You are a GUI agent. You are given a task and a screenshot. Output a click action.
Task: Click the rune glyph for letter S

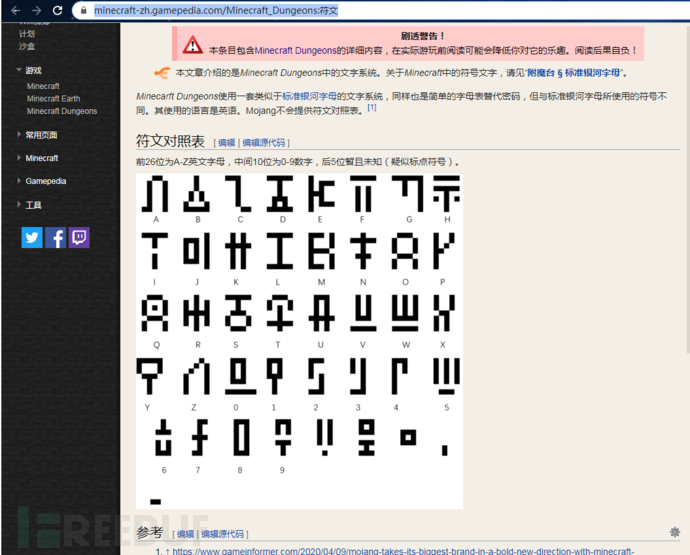pyautogui.click(x=238, y=313)
